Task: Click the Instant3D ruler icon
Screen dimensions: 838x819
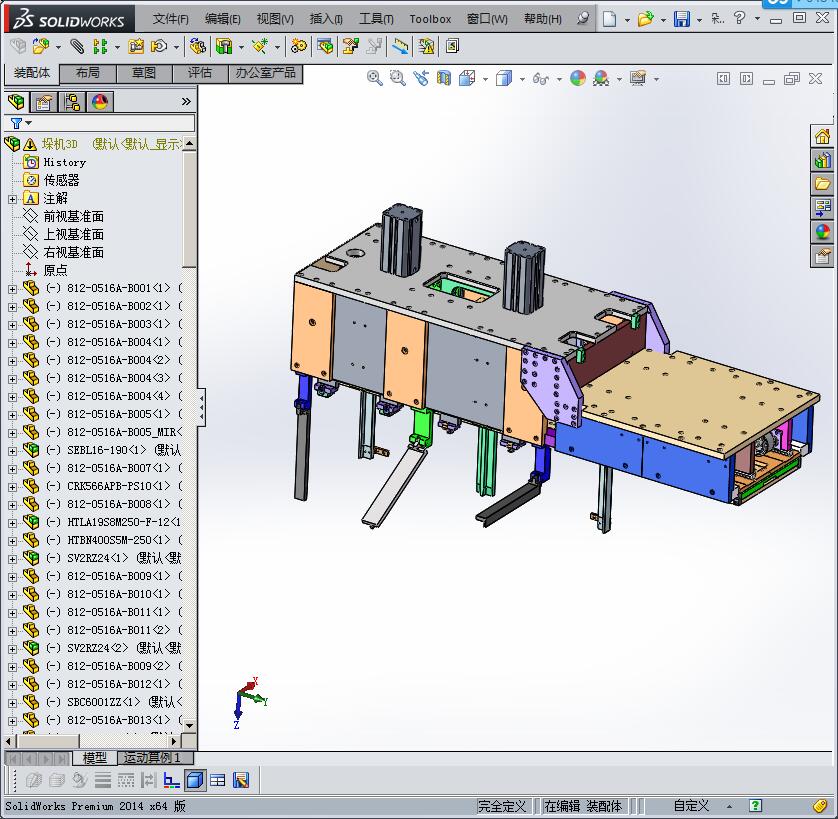Action: pos(400,47)
